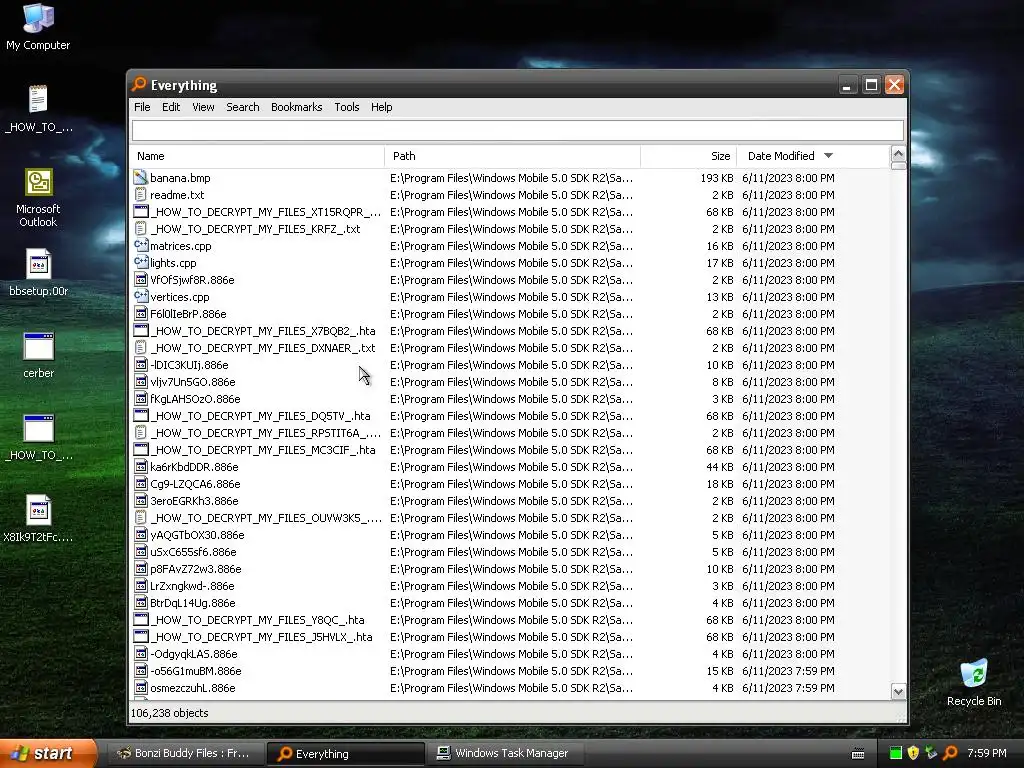The height and width of the screenshot is (768, 1024).
Task: Select file 3eroEGRKh3.886e
Action: click(194, 501)
